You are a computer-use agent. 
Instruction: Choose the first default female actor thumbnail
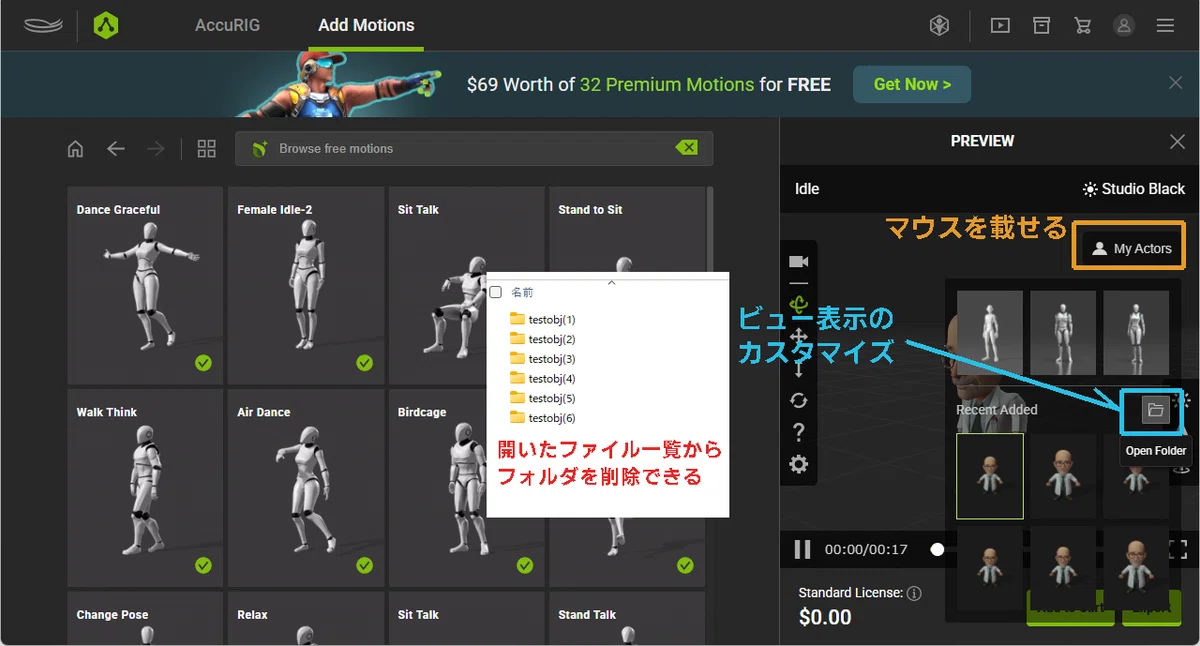pyautogui.click(x=990, y=332)
